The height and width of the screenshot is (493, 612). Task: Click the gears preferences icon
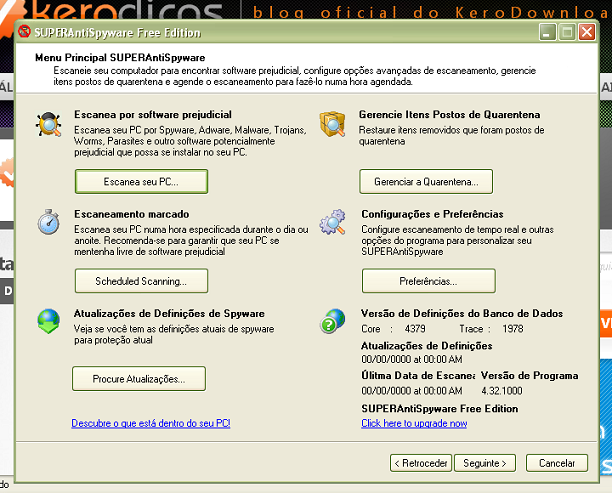pos(333,222)
